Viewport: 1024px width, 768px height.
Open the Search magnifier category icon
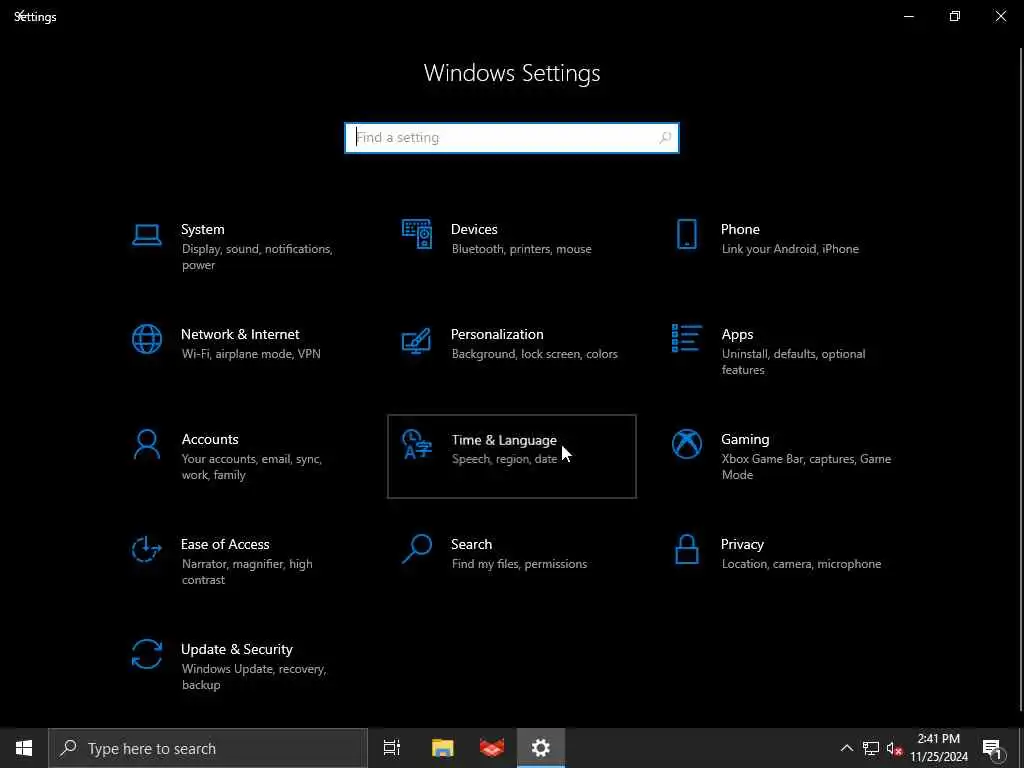click(417, 549)
